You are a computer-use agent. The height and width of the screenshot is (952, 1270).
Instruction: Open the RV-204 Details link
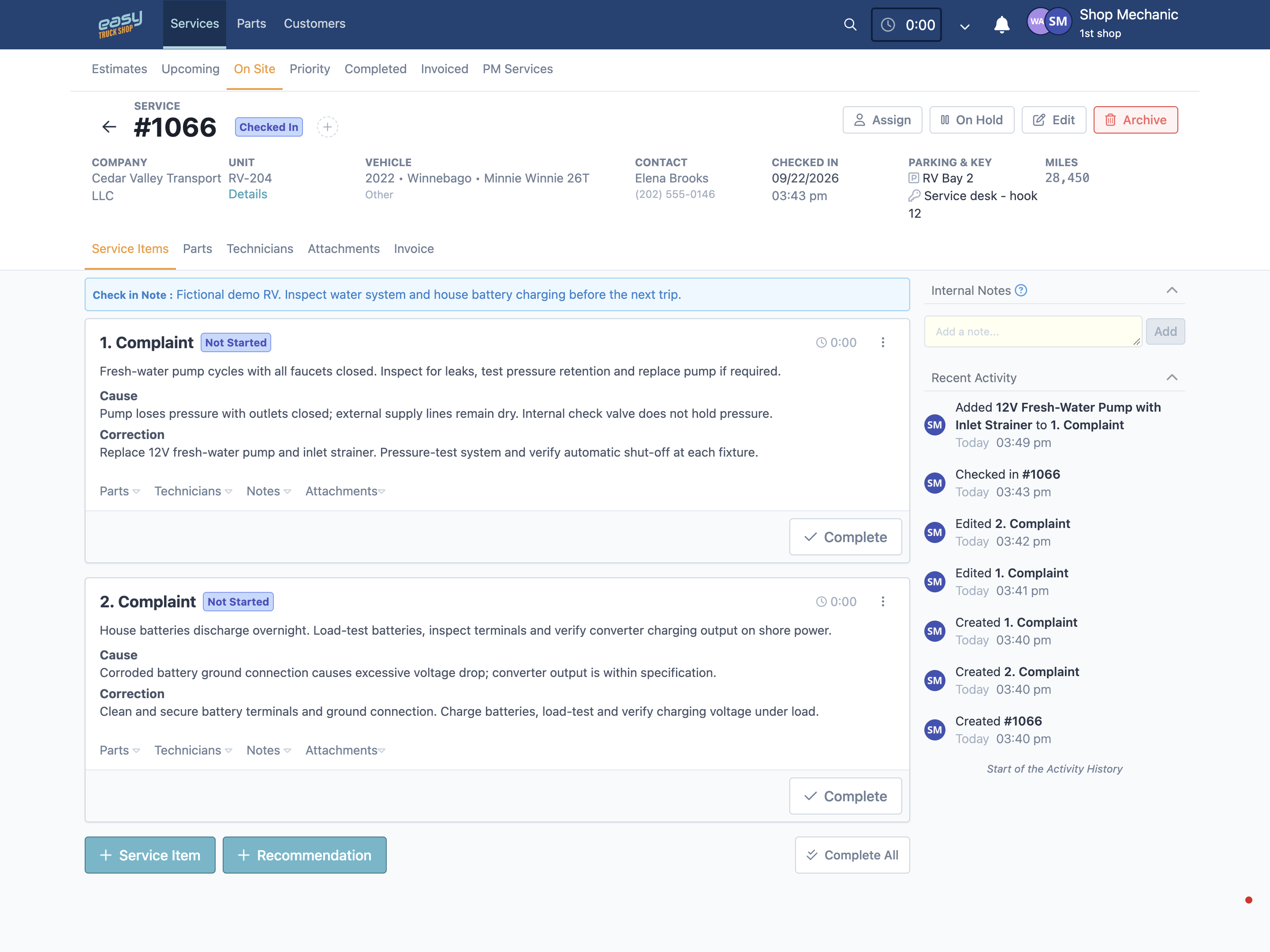point(248,194)
